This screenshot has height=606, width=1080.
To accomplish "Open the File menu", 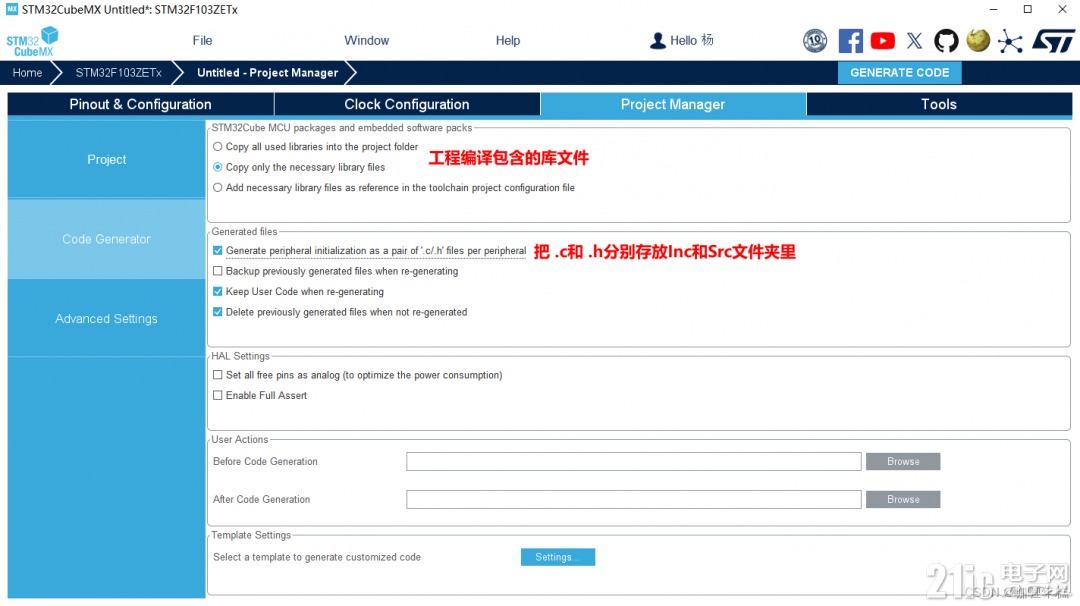I will 202,41.
